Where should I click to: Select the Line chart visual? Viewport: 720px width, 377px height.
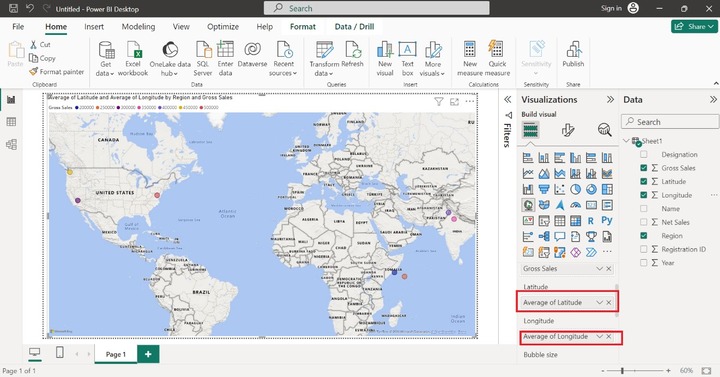(528, 174)
